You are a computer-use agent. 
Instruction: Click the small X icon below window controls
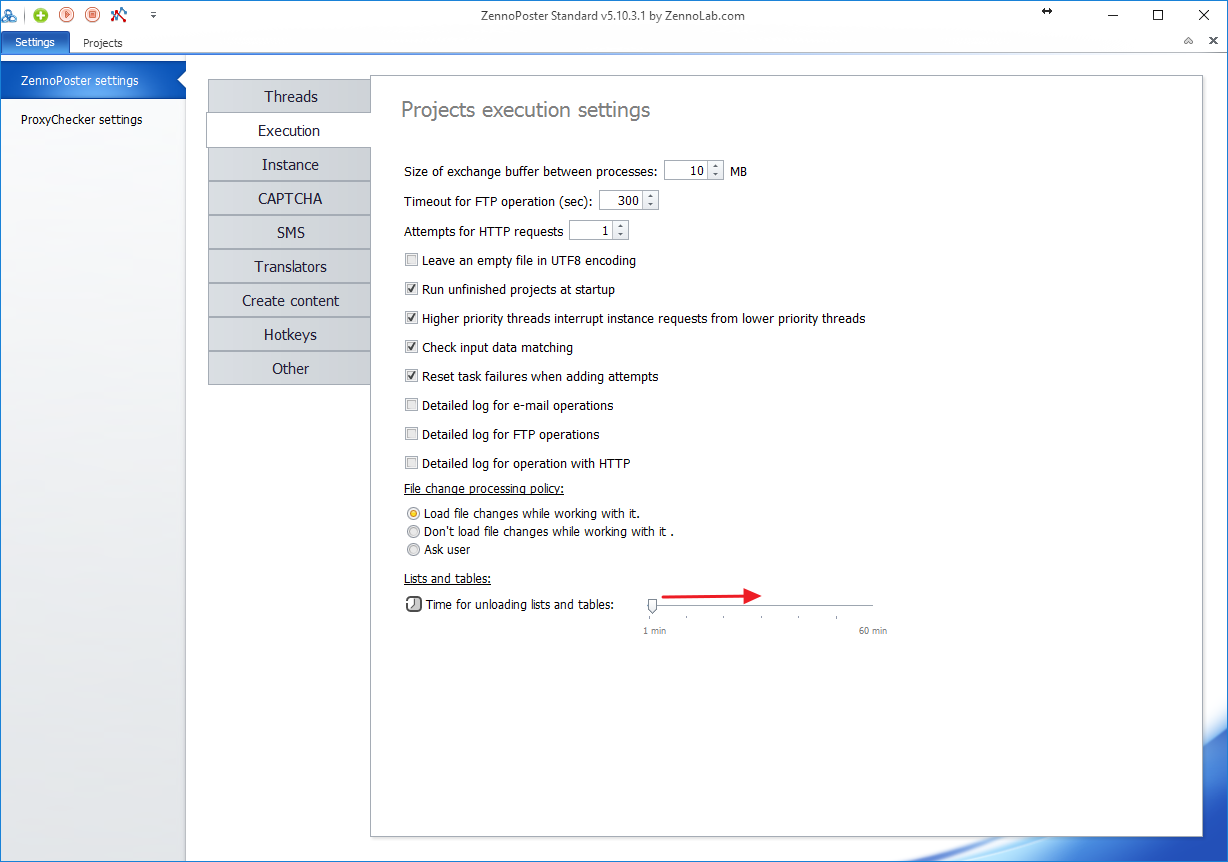pos(1213,41)
